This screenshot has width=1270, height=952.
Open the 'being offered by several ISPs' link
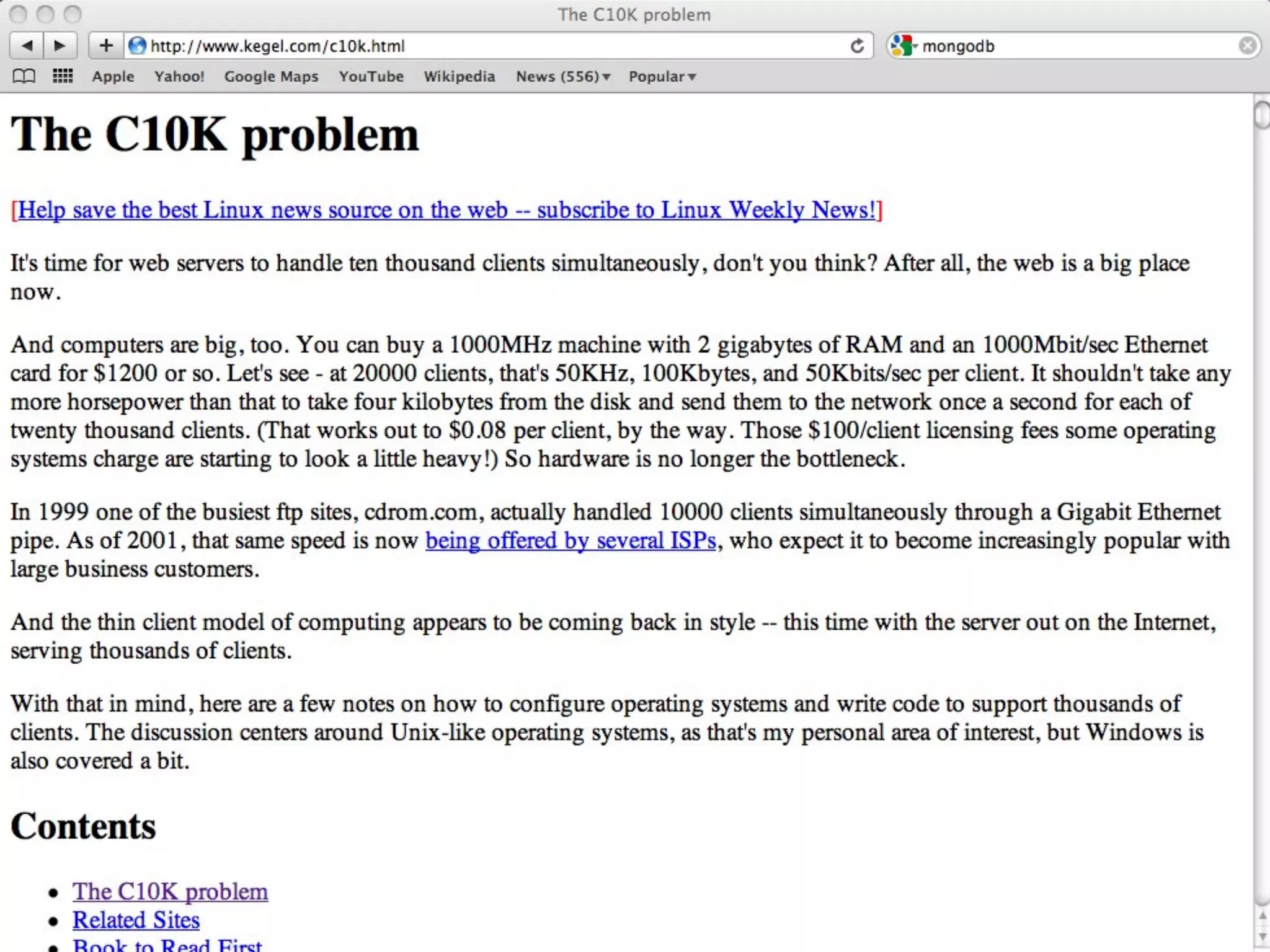pos(571,541)
